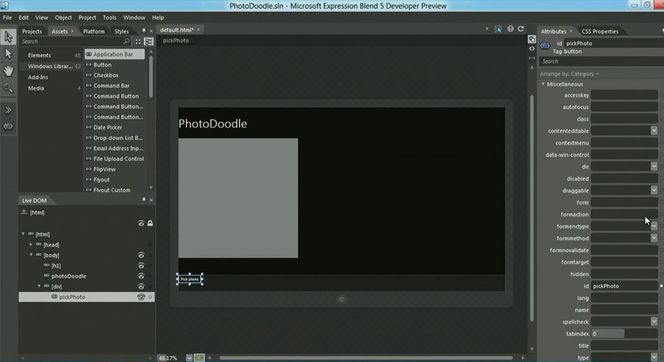Open the Tools menu
The width and height of the screenshot is (664, 362).
pyautogui.click(x=109, y=17)
